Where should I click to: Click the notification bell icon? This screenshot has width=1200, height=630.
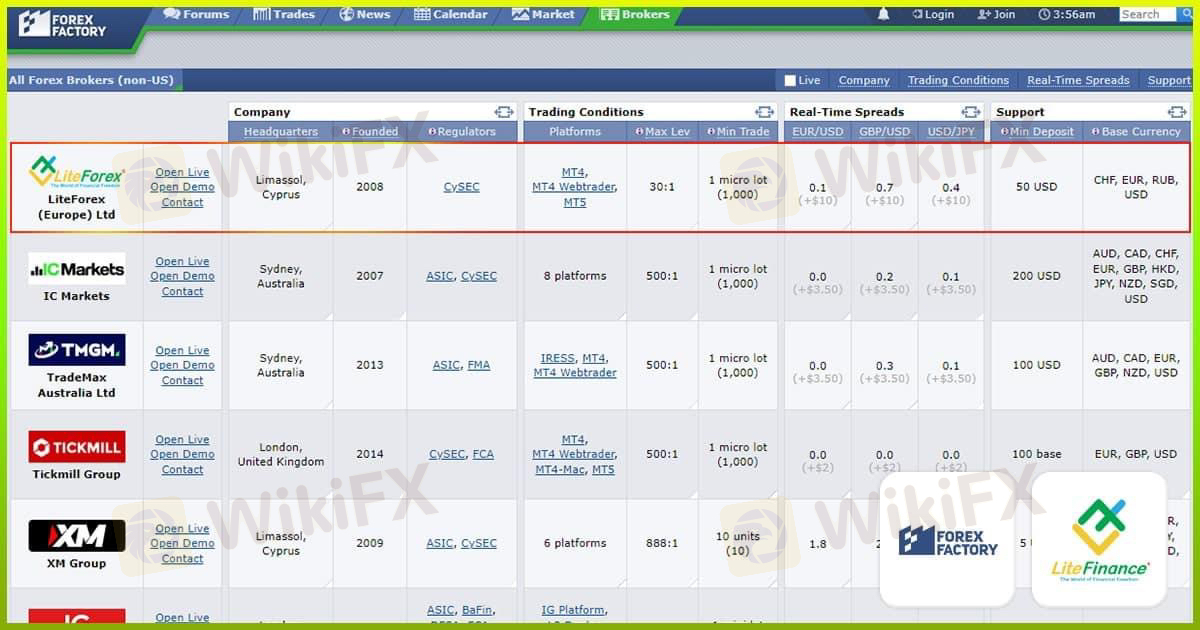883,14
